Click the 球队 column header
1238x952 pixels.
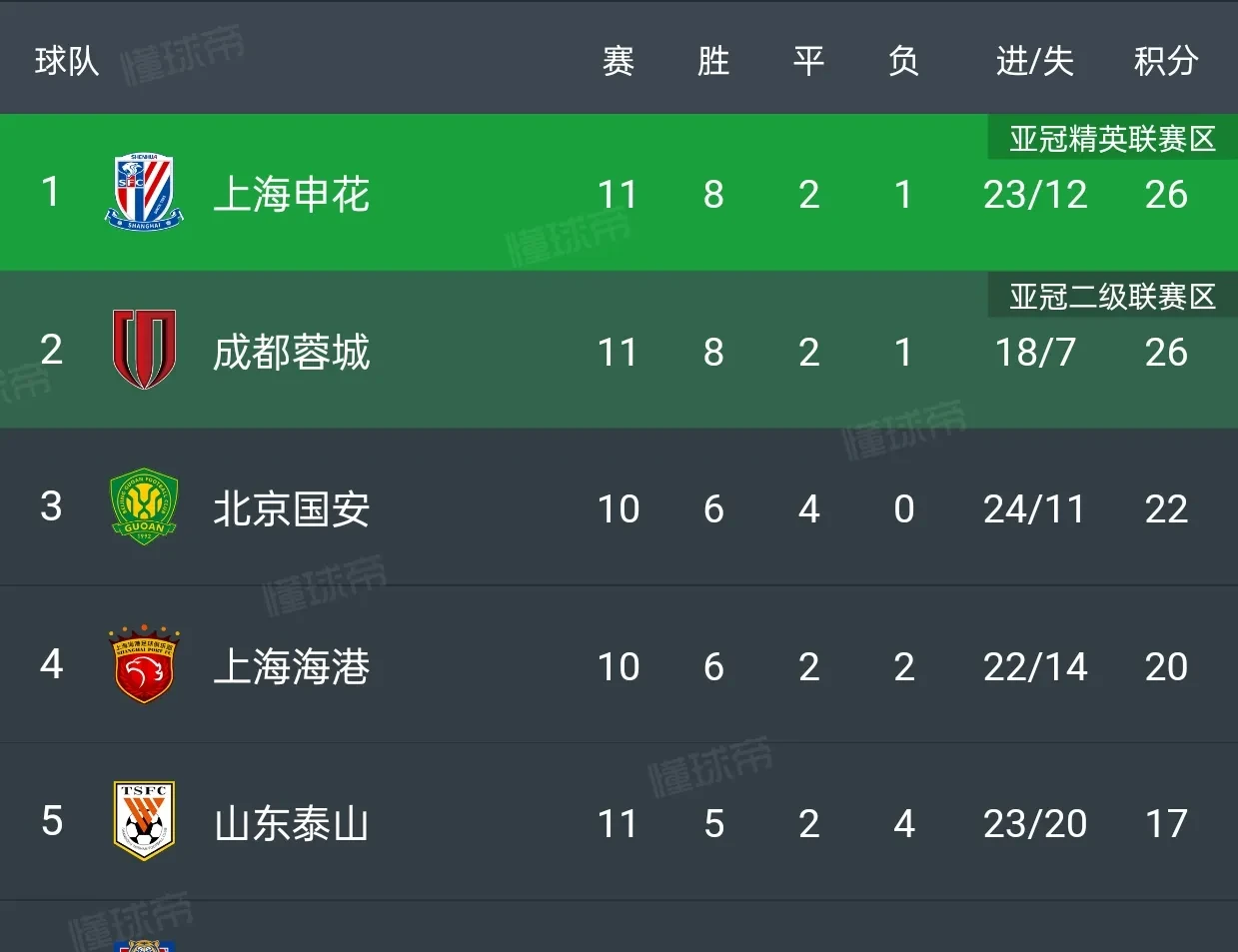66,61
